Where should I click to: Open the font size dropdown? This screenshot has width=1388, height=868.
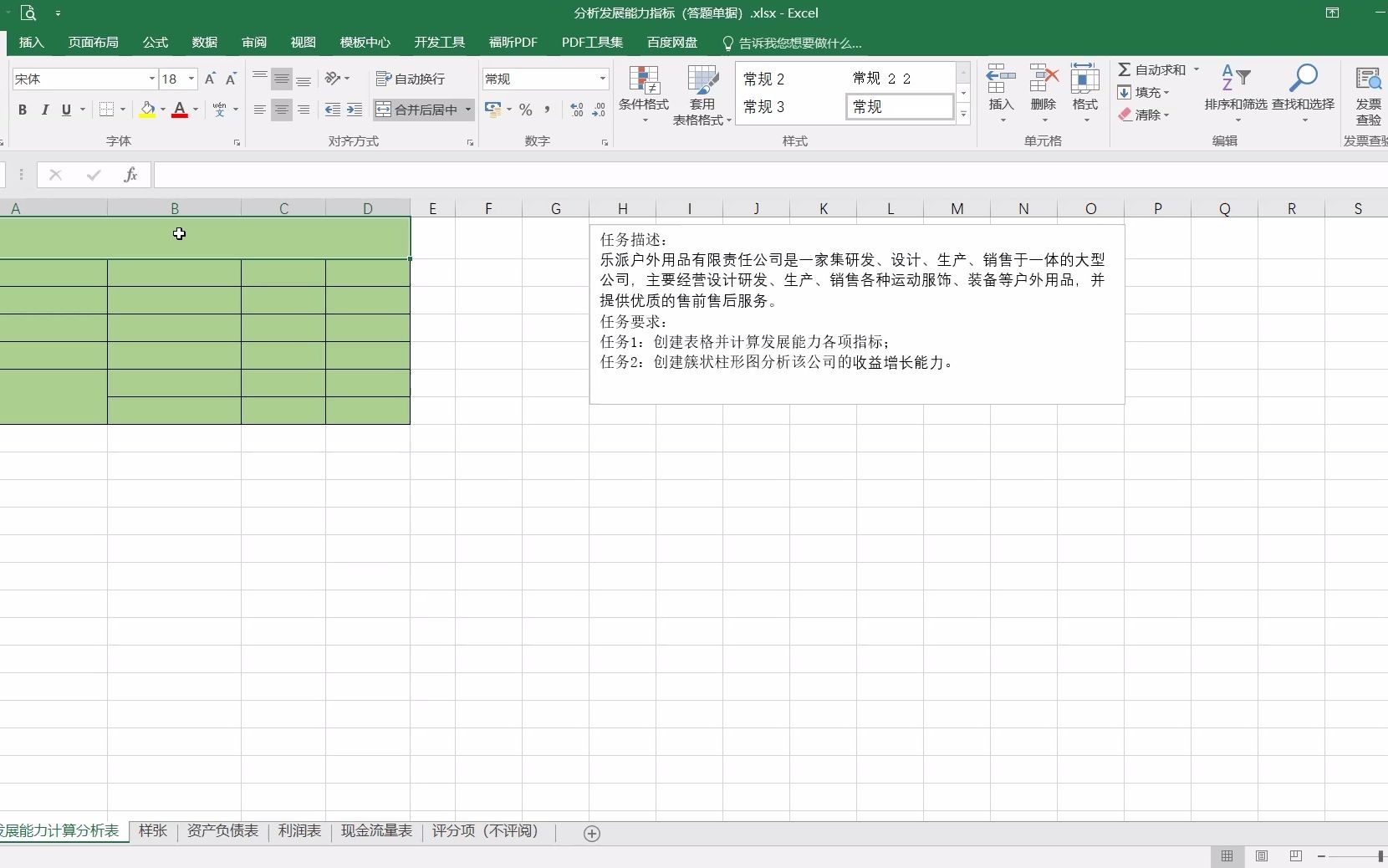[191, 79]
